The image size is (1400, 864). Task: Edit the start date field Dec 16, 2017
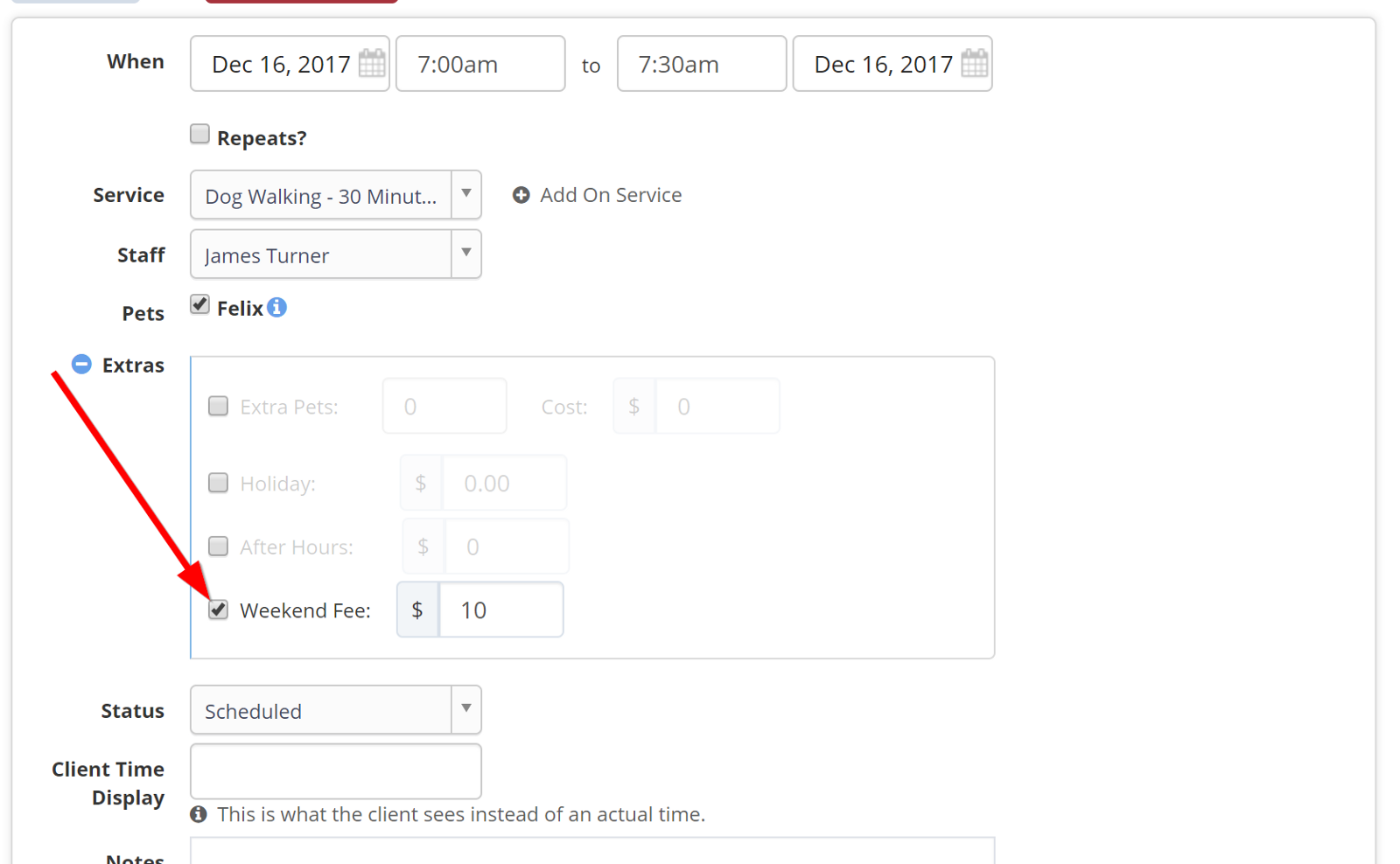(290, 64)
